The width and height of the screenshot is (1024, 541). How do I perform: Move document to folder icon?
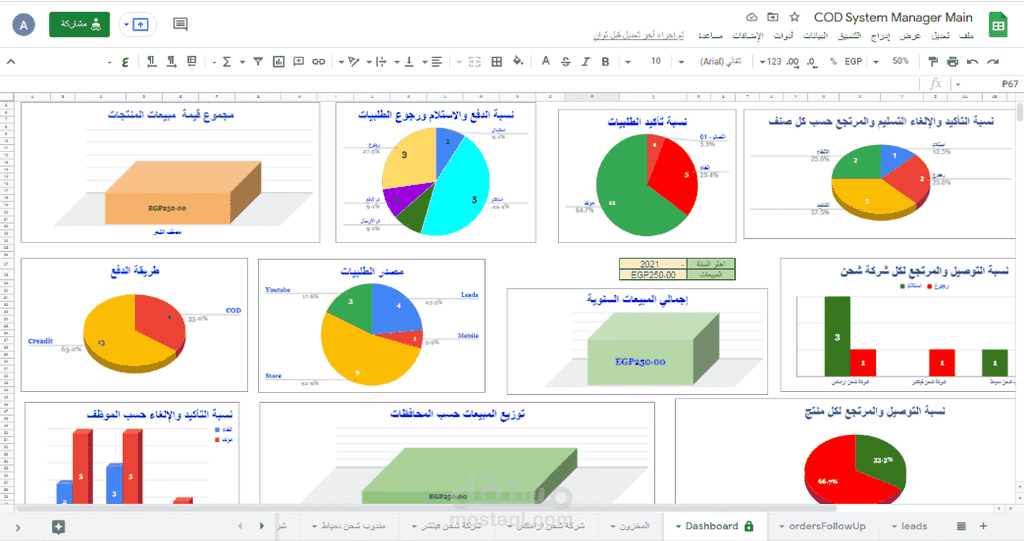point(773,17)
